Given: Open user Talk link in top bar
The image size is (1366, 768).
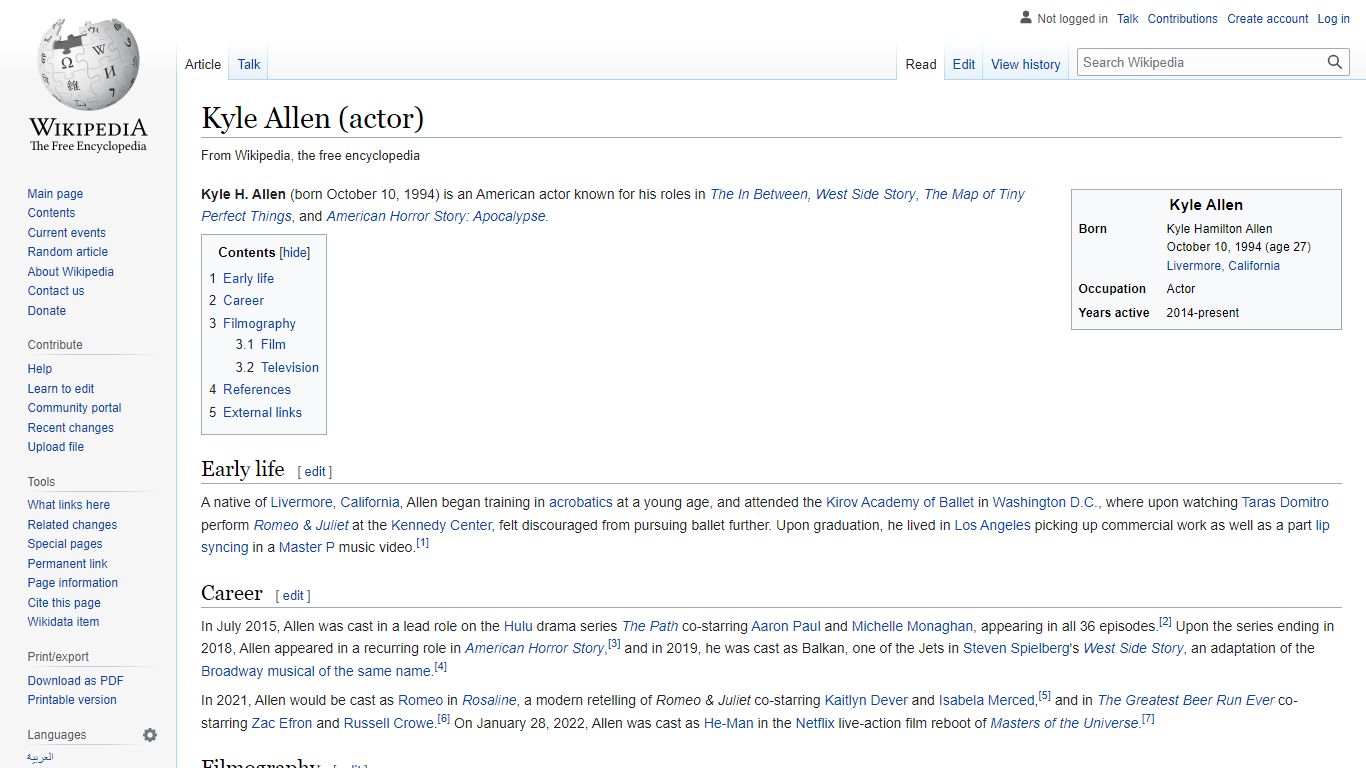Looking at the screenshot, I should point(1128,19).
